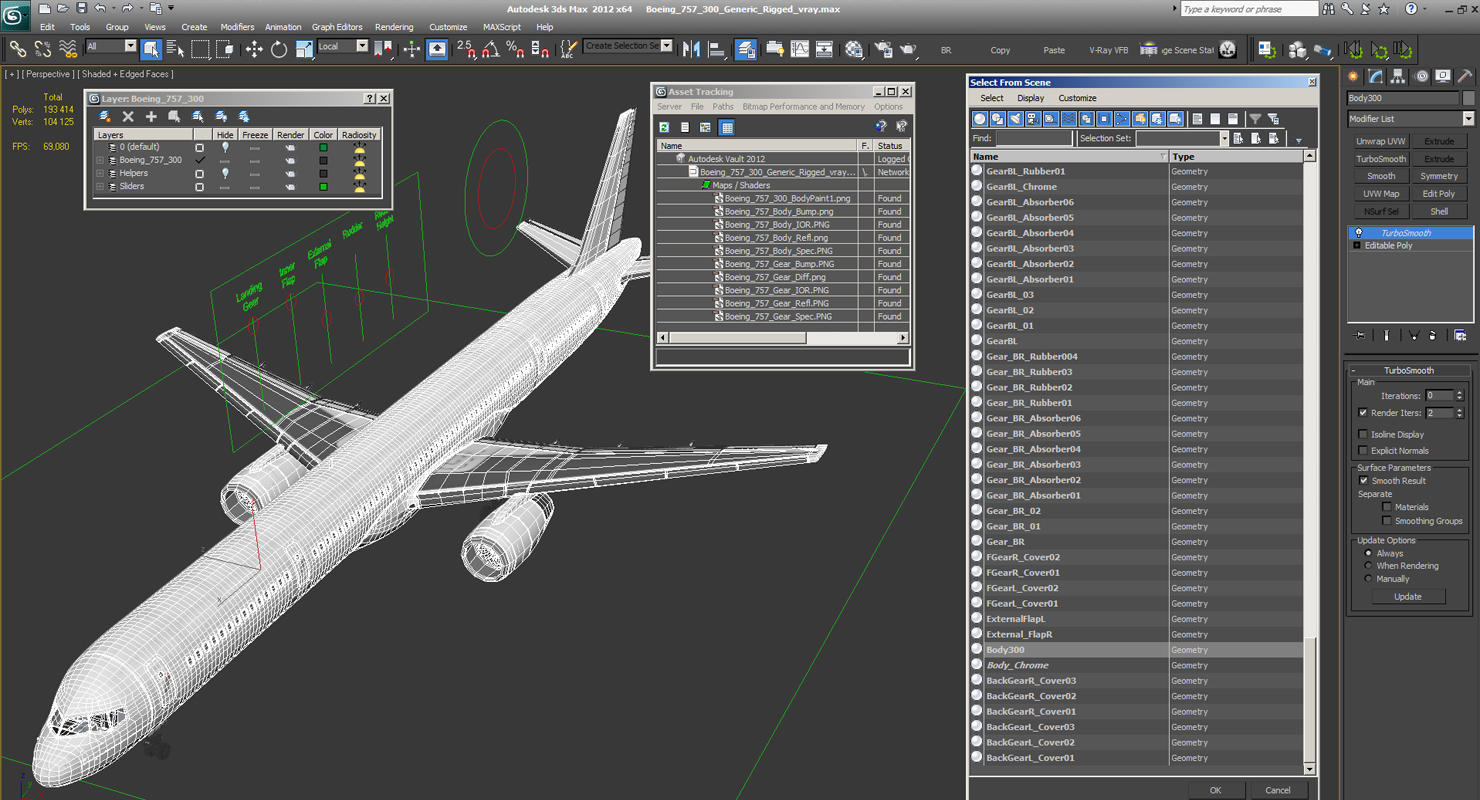The image size is (1480, 800).
Task: Click the object color swatch beside Body300 name
Action: 1469,98
